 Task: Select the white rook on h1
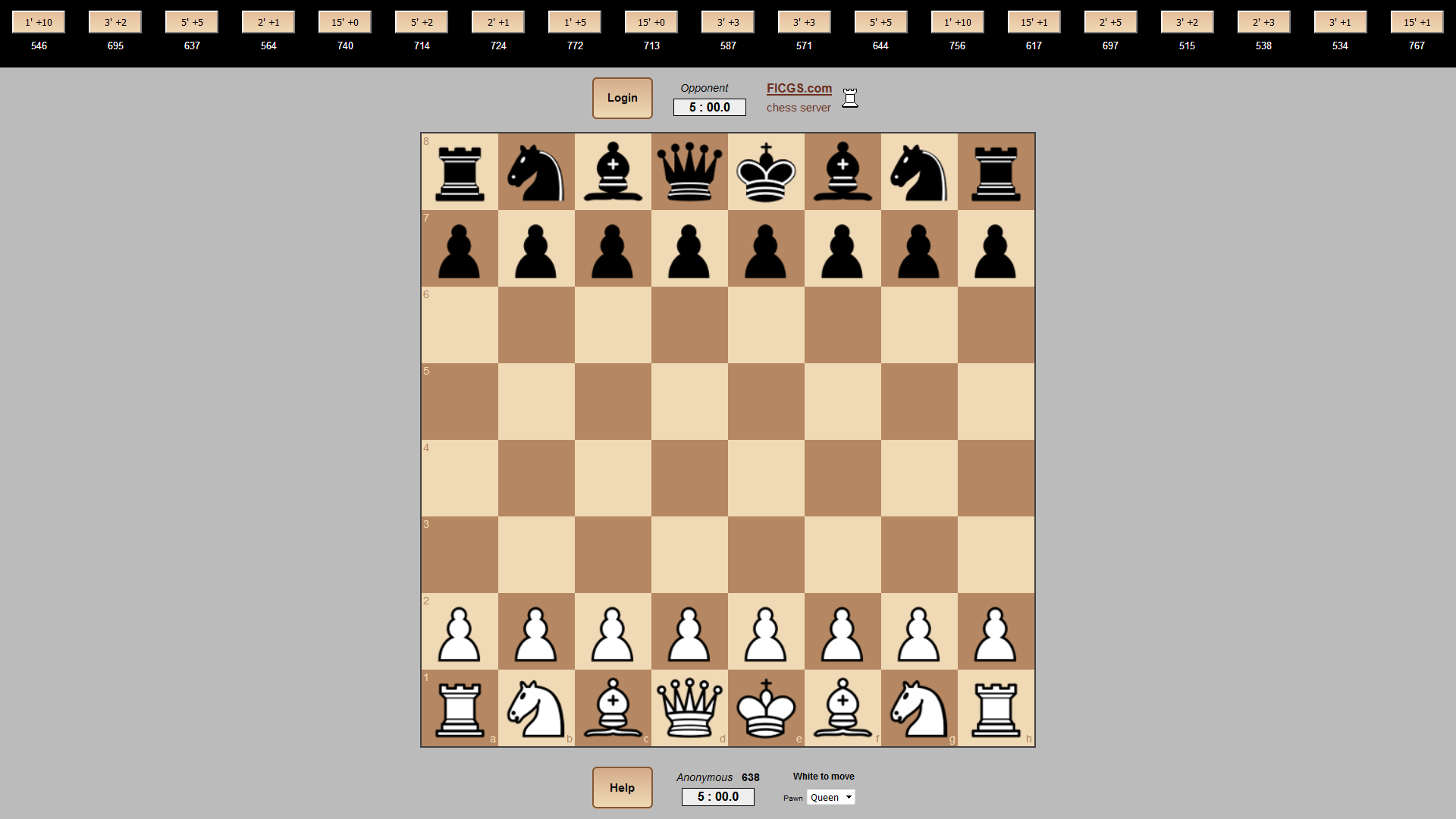(996, 709)
